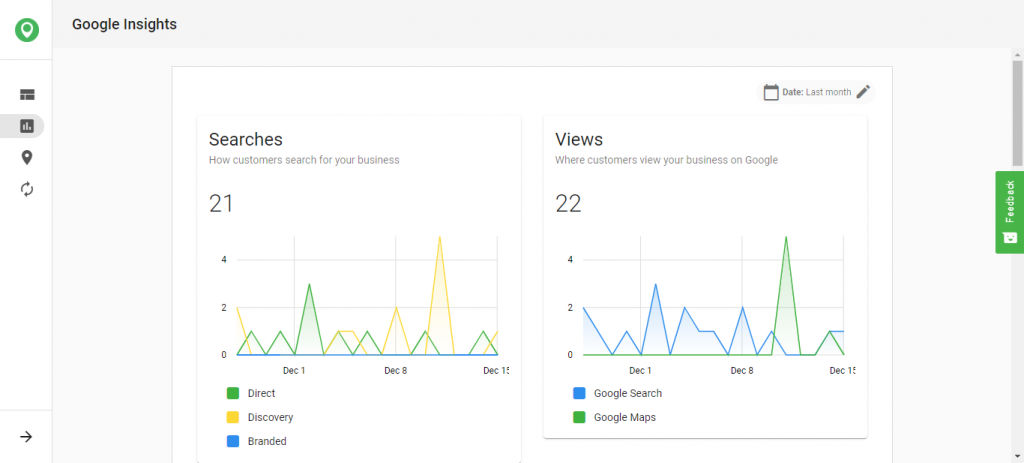This screenshot has width=1024, height=463.
Task: Open the Date: Last month selector
Action: [816, 92]
